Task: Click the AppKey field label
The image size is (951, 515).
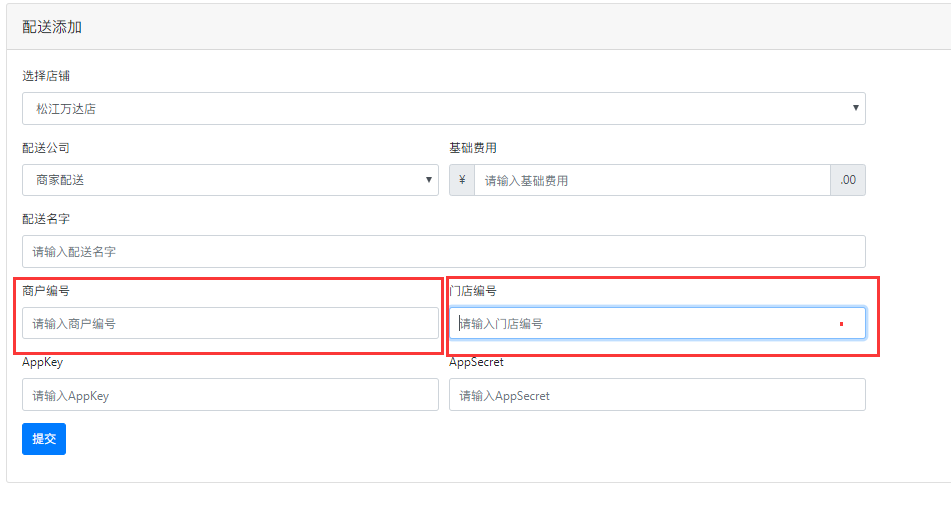Action: click(x=42, y=362)
